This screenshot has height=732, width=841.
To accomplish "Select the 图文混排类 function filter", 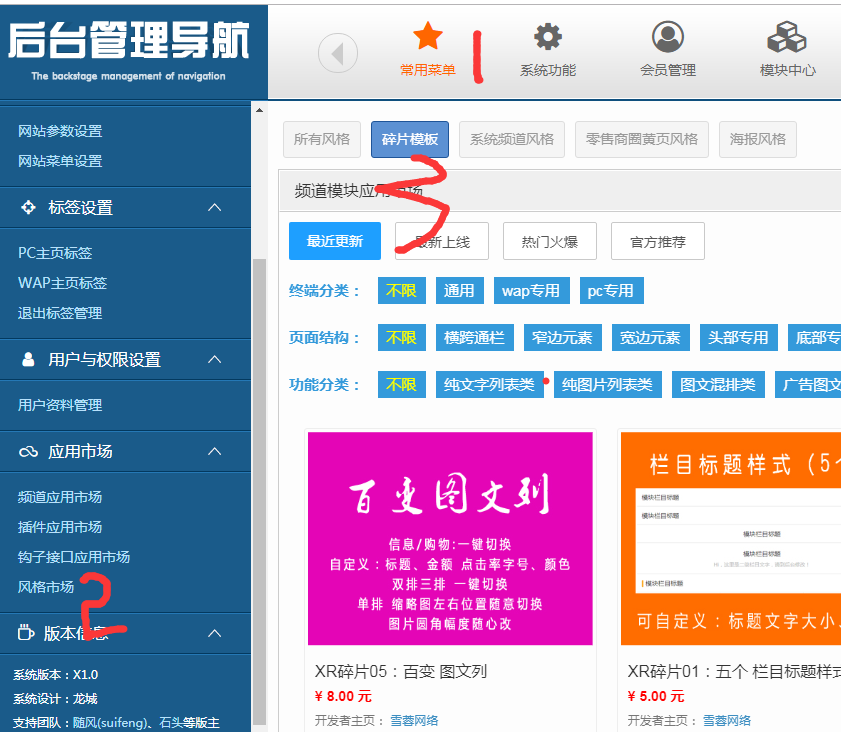I will [718, 384].
